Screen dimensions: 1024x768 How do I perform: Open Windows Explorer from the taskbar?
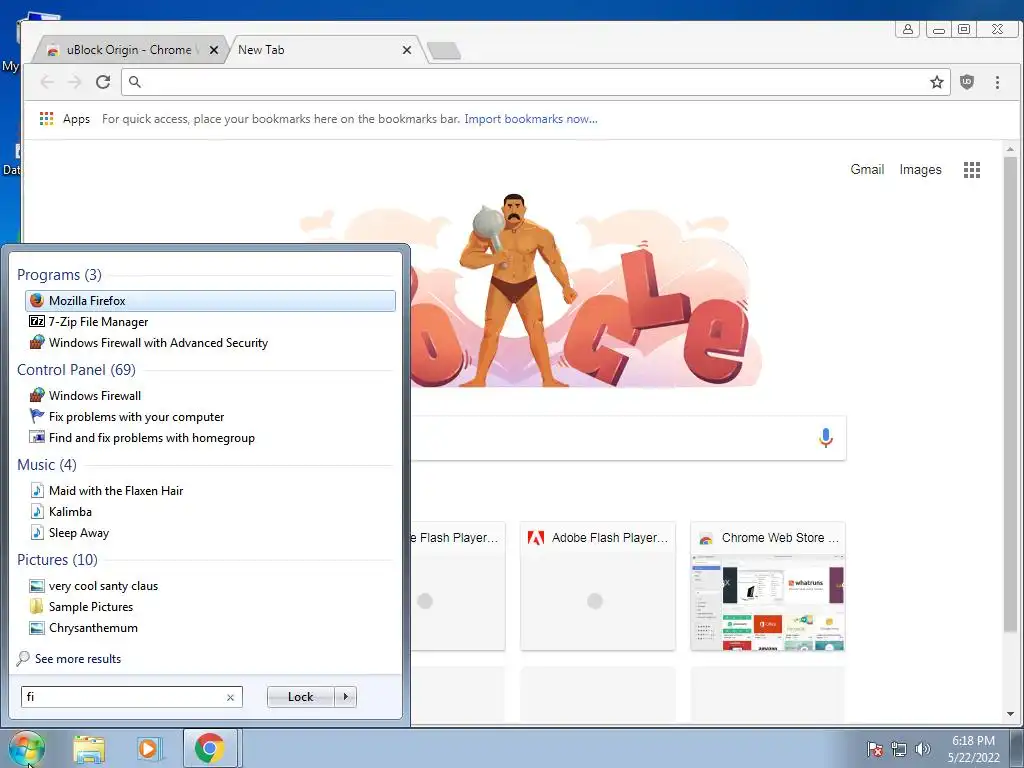[x=89, y=749]
